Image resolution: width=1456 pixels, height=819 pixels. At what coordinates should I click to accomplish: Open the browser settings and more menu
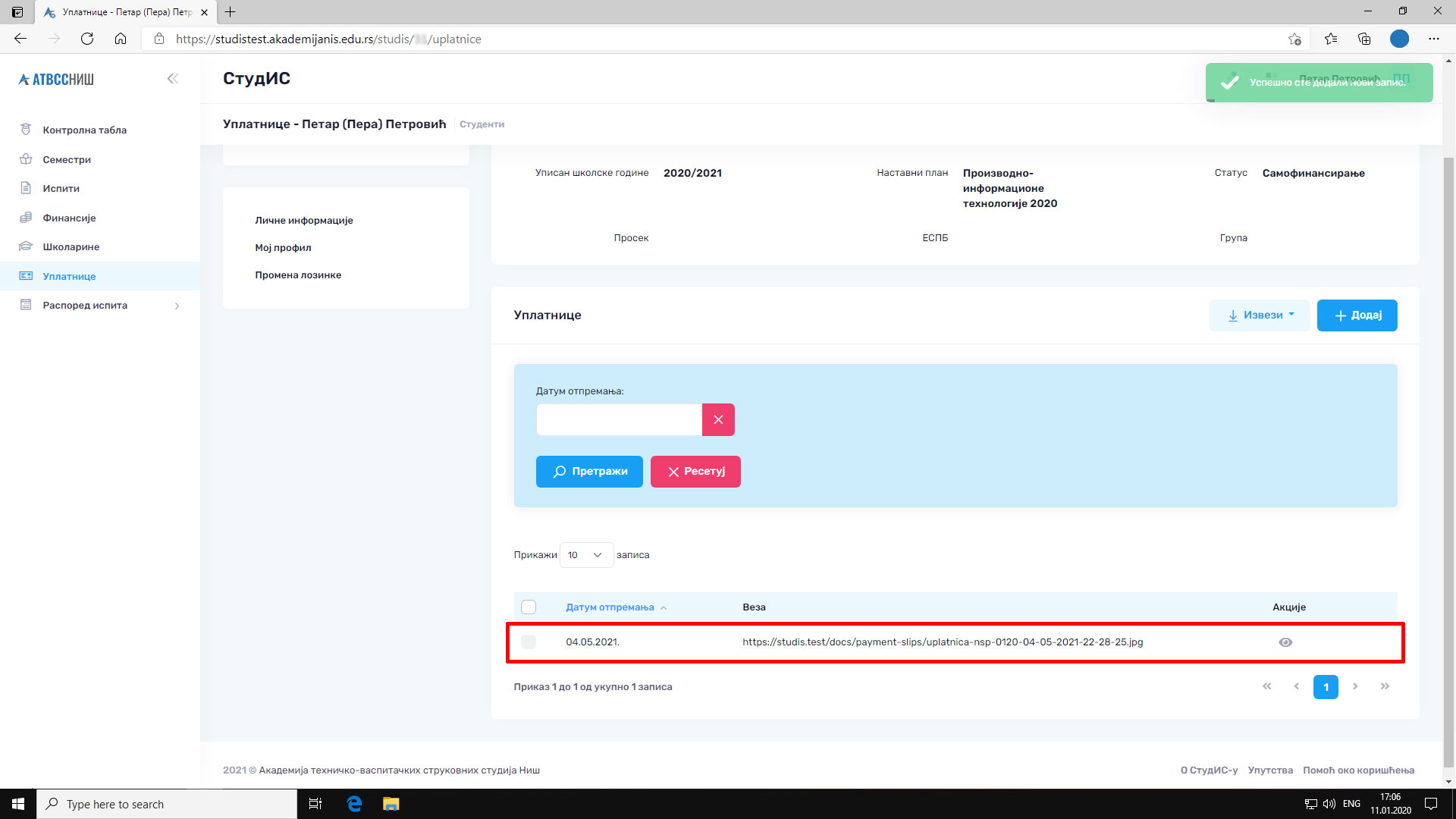coord(1433,39)
